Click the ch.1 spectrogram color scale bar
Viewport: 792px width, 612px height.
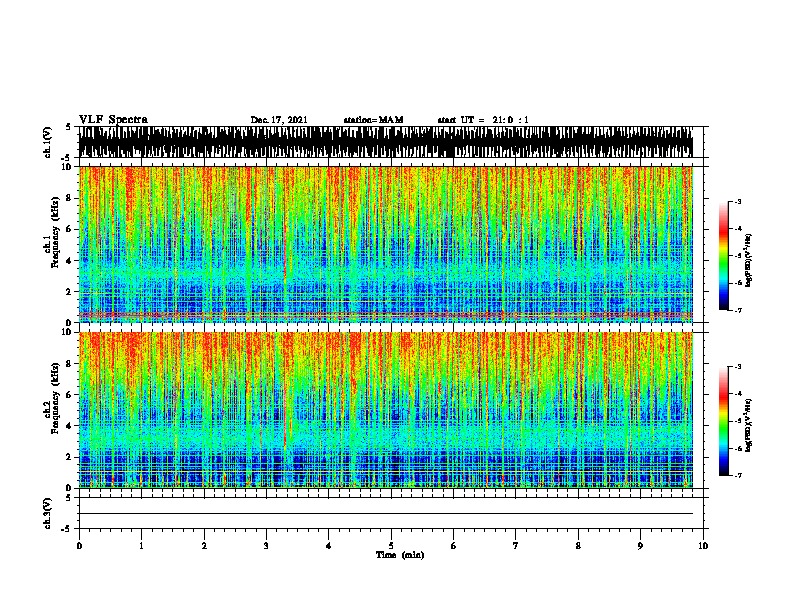pyautogui.click(x=724, y=256)
